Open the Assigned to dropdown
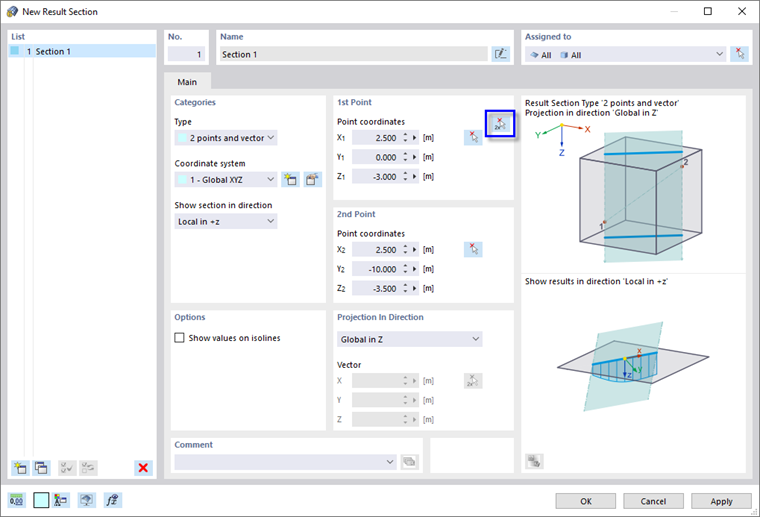 (x=626, y=54)
